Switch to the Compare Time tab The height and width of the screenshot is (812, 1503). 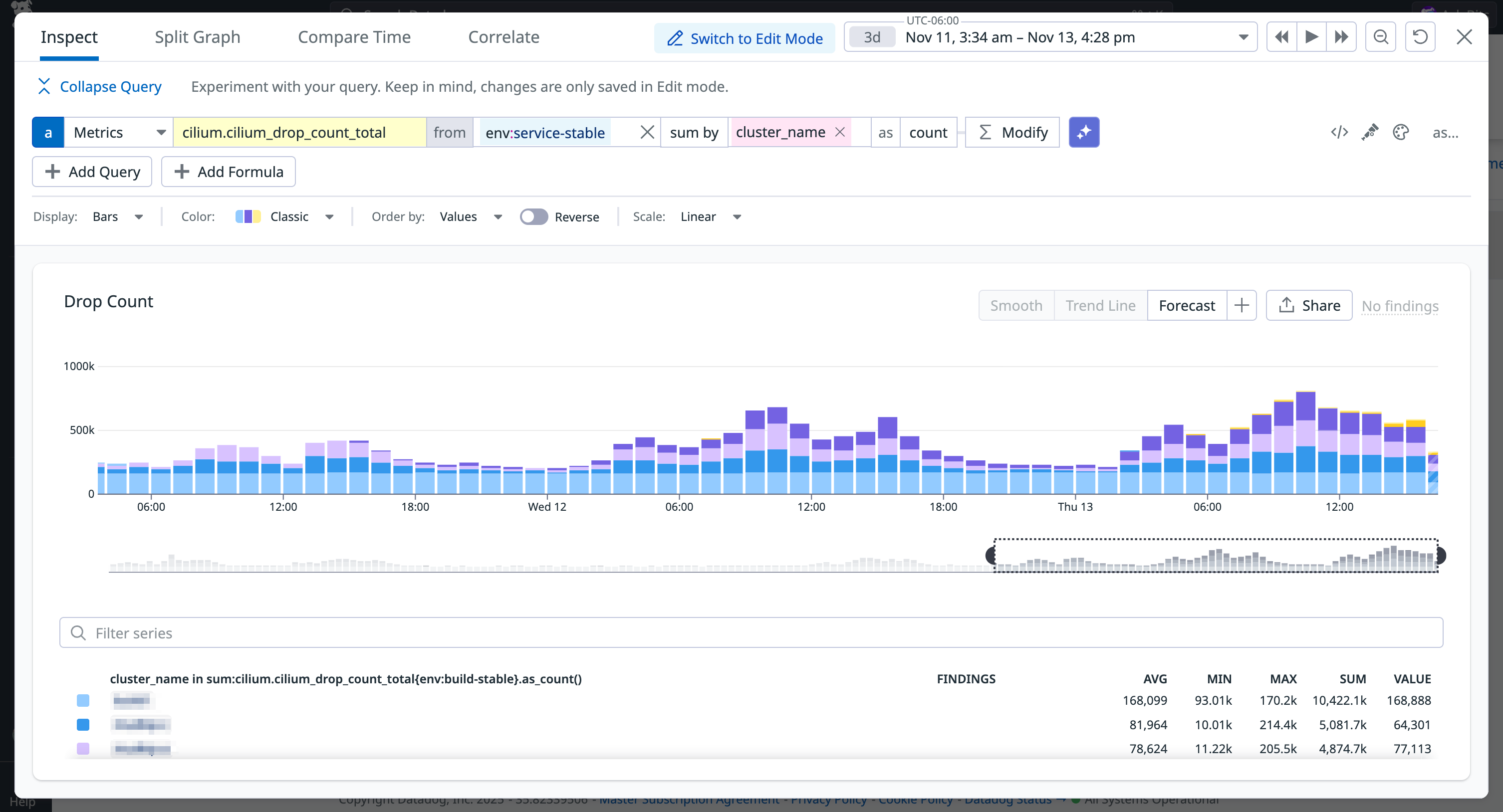[354, 37]
